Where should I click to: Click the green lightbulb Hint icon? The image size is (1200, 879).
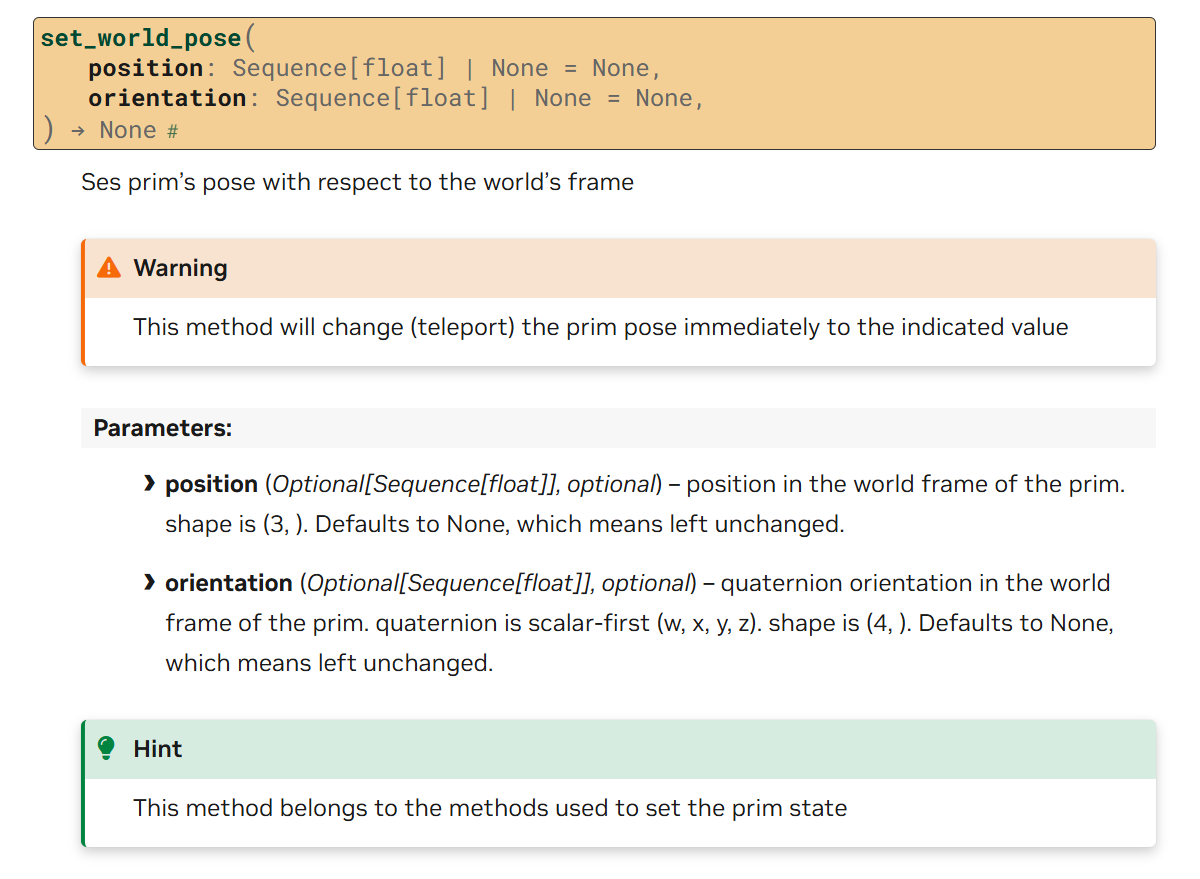[107, 748]
